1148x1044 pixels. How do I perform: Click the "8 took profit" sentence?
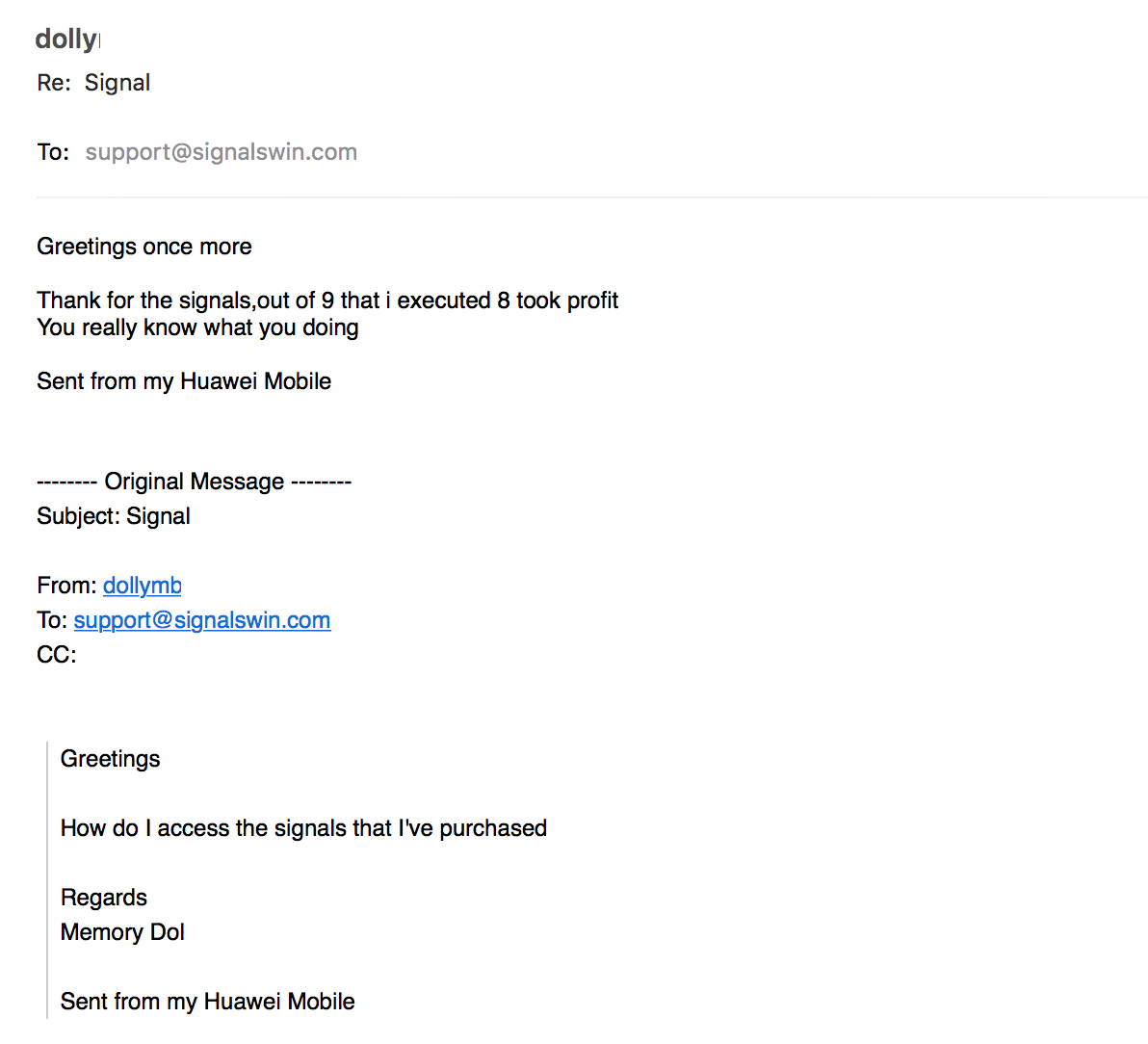click(x=328, y=300)
